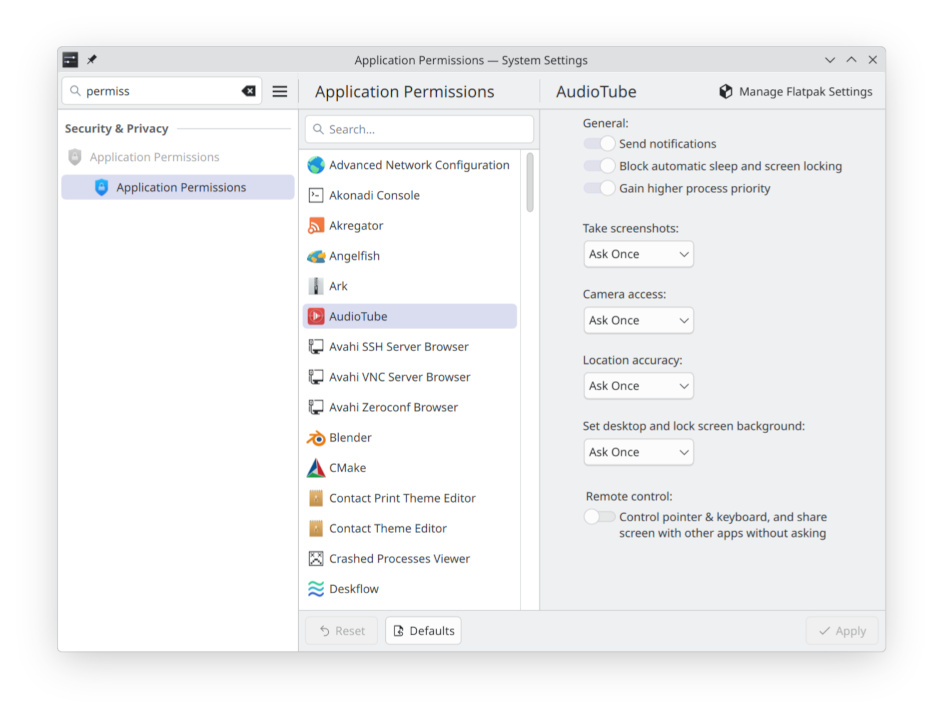Viewport: 944px width, 720px height.
Task: Click the Angelfish browser icon
Action: [x=316, y=256]
